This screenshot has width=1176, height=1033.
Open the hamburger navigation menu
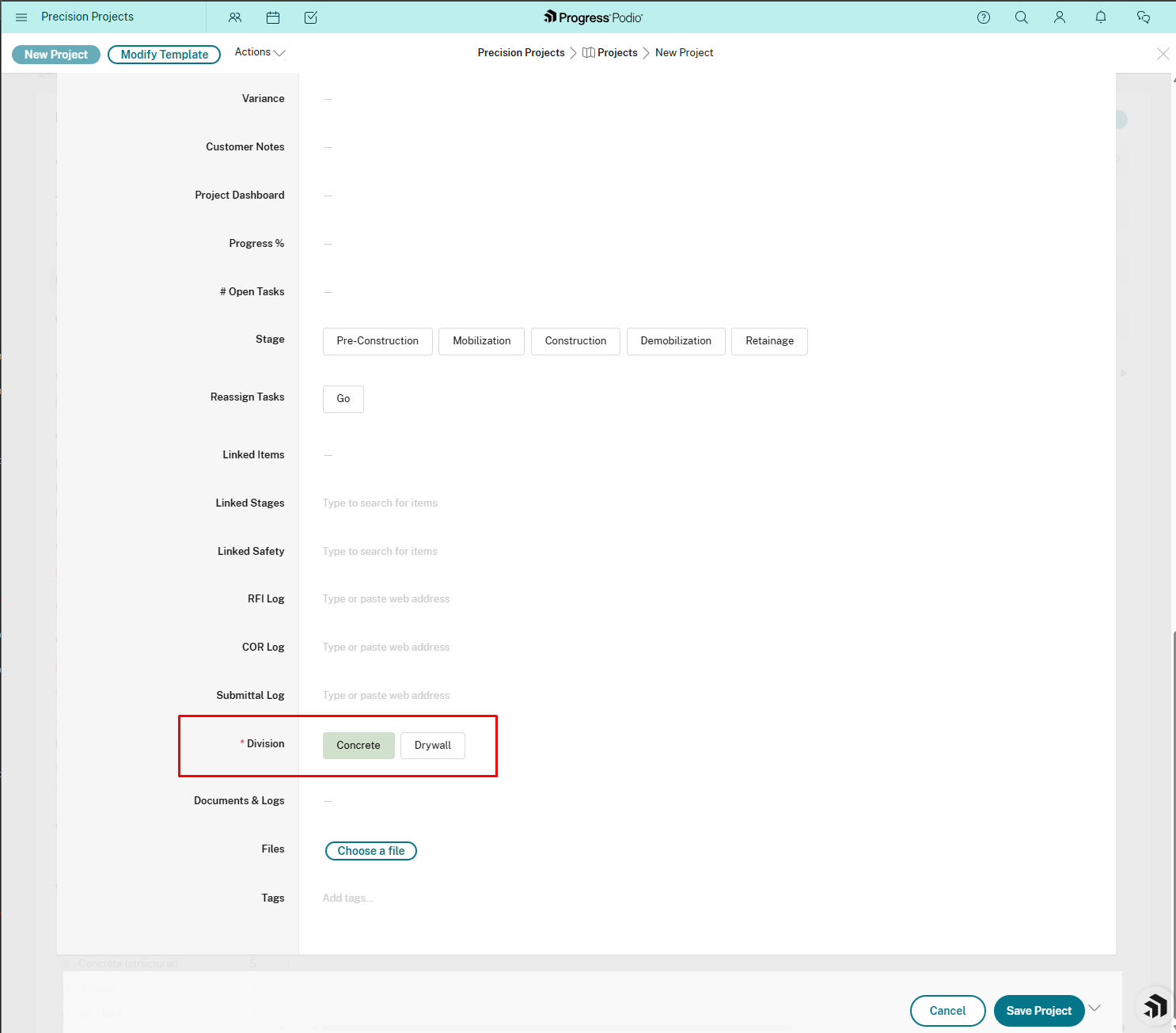(x=21, y=17)
